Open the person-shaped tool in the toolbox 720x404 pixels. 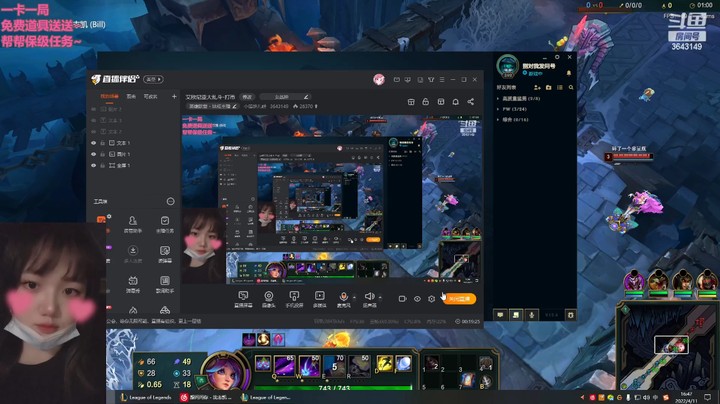point(133,224)
